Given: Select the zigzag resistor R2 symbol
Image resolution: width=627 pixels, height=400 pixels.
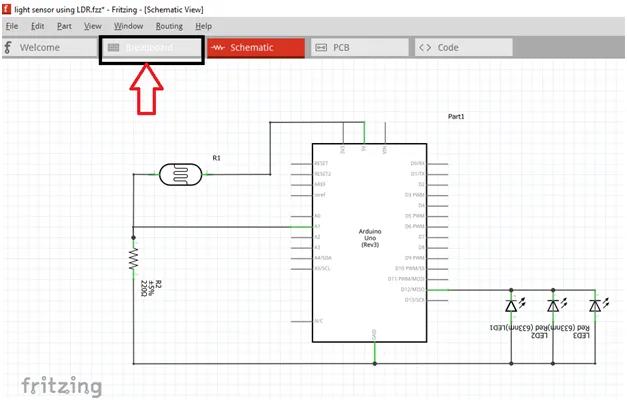Looking at the screenshot, I should point(134,259).
